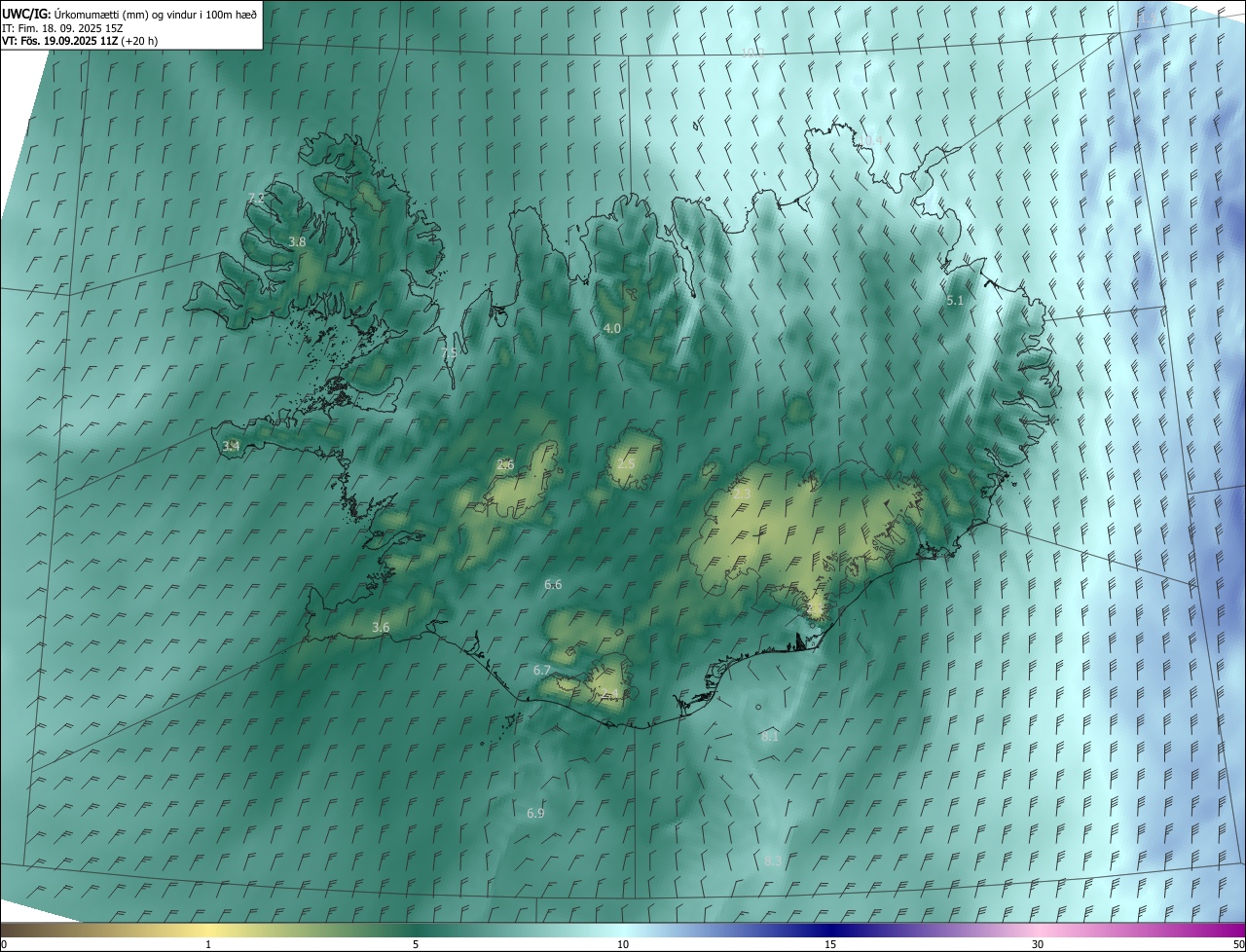Click the 2.5 value label
The height and width of the screenshot is (952, 1246).
(626, 463)
